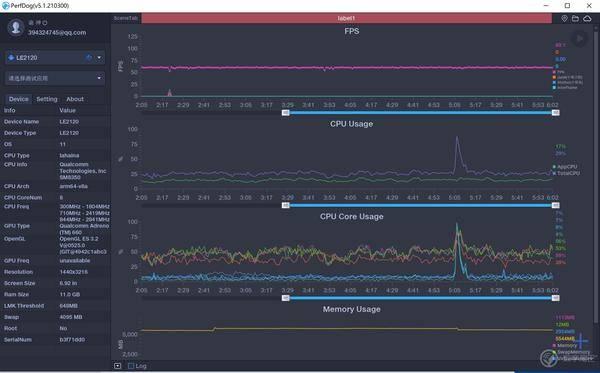
Task: Click the CPU Type value lahaina
Action: point(69,155)
